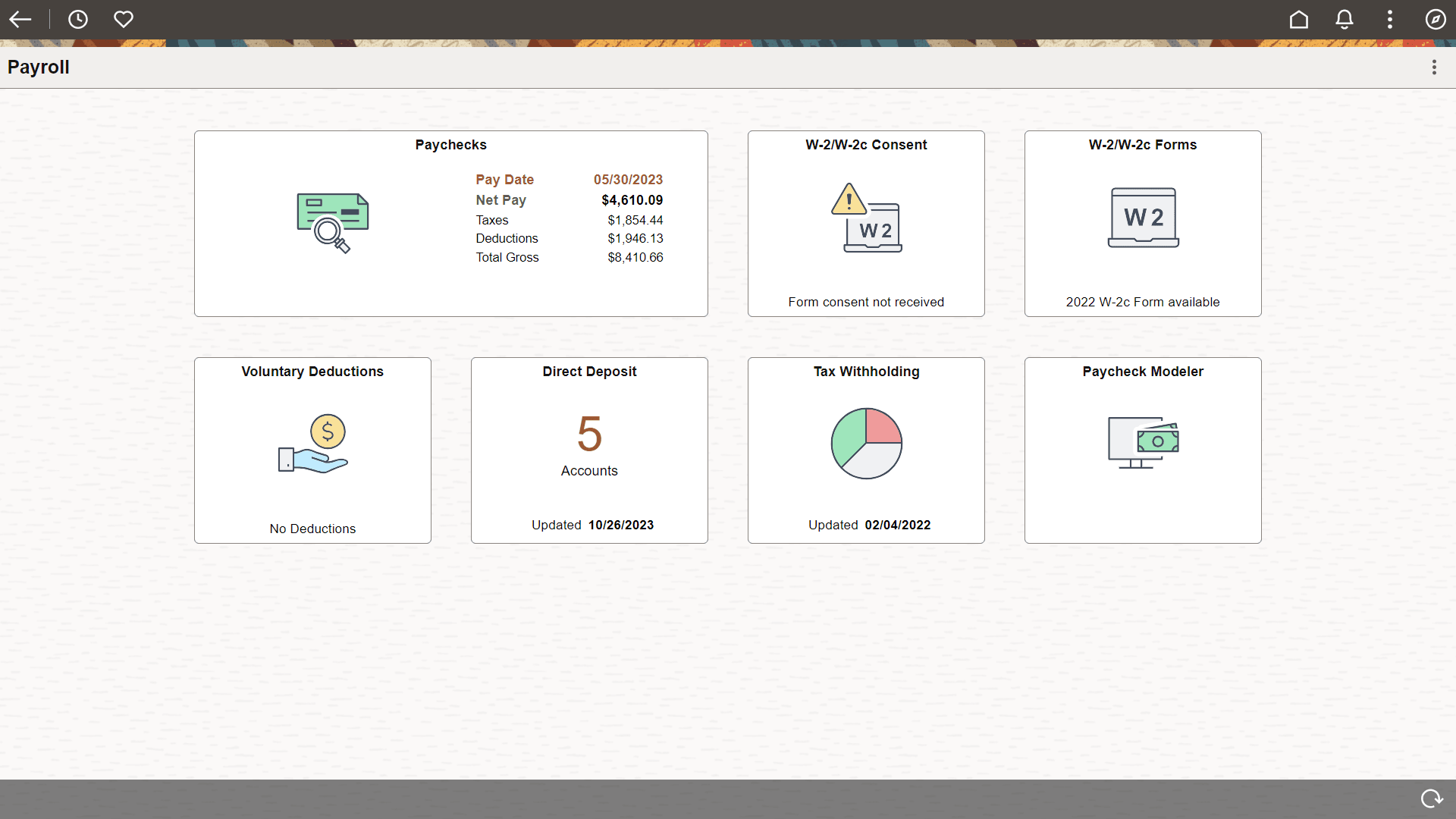Open the W-2/W-2c Consent tile
This screenshot has height=819, width=1456.
[x=865, y=223]
